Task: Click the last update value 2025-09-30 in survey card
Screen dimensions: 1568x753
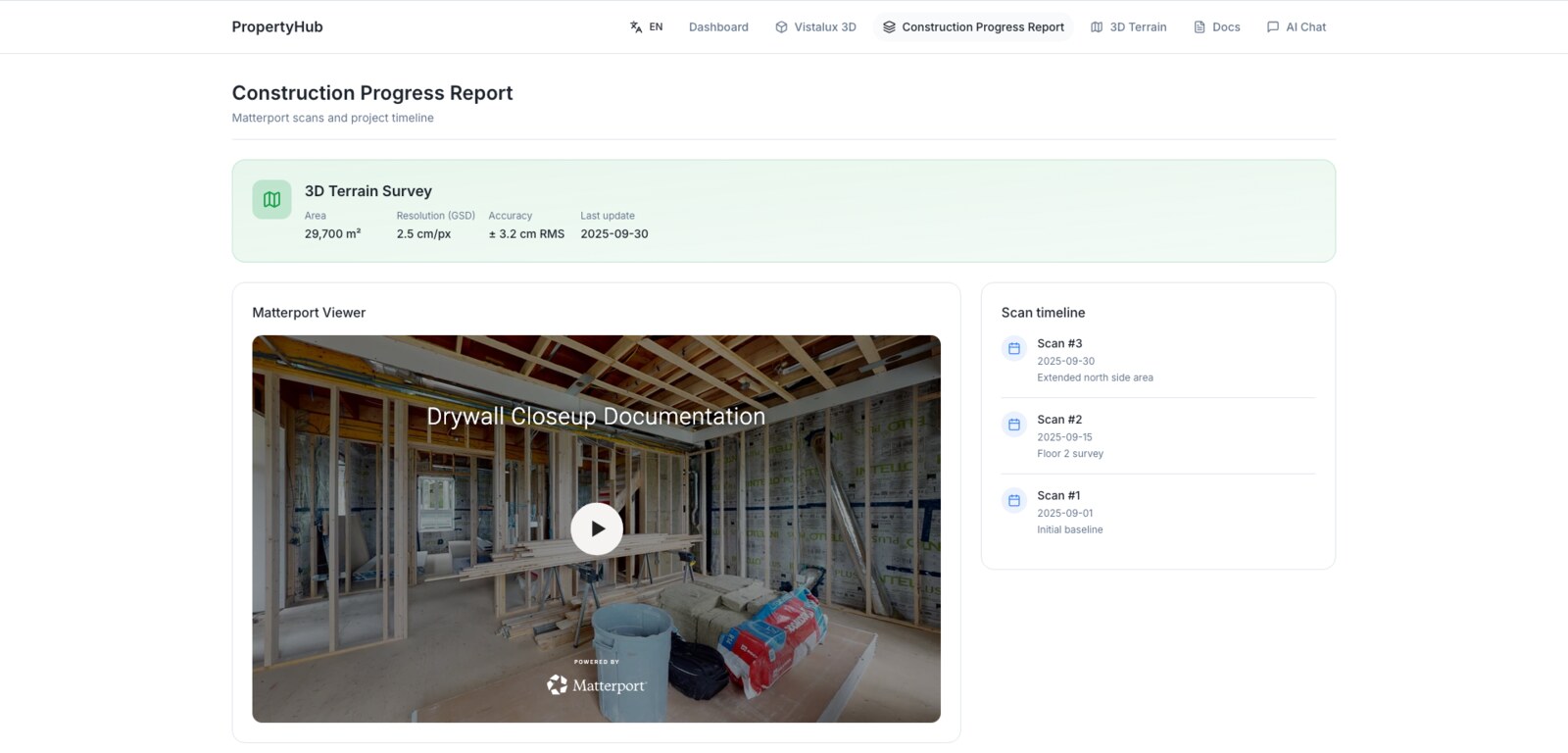Action: pyautogui.click(x=614, y=233)
